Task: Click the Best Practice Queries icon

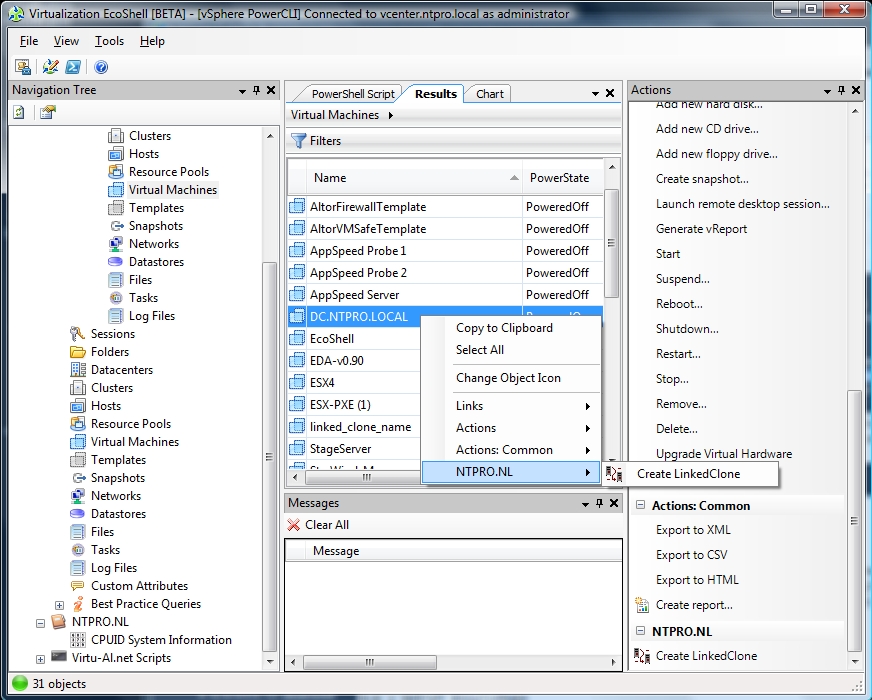Action: [x=79, y=604]
